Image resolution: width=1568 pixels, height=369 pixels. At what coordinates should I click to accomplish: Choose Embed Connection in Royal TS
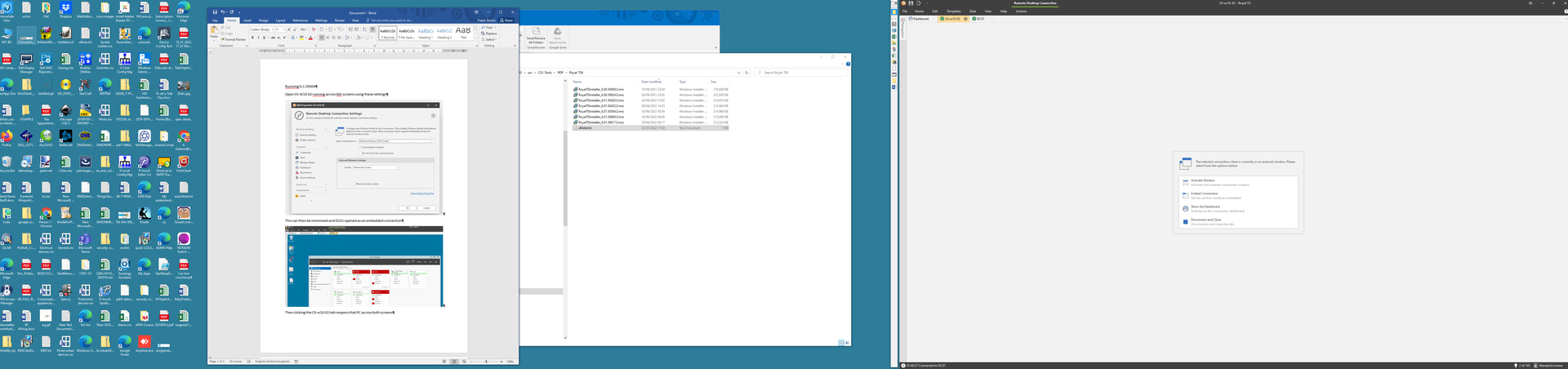click(x=1204, y=194)
